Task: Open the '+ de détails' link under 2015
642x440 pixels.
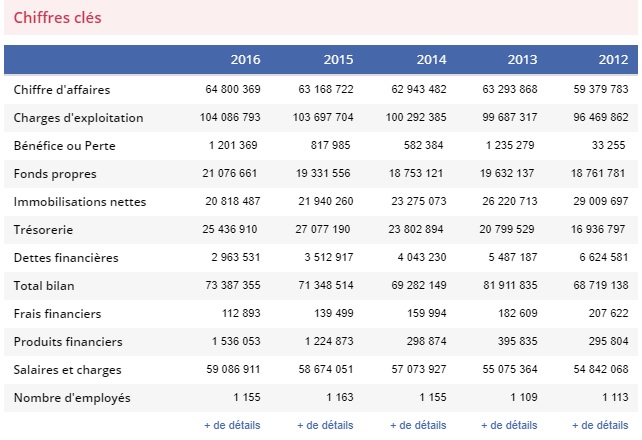Action: 325,425
